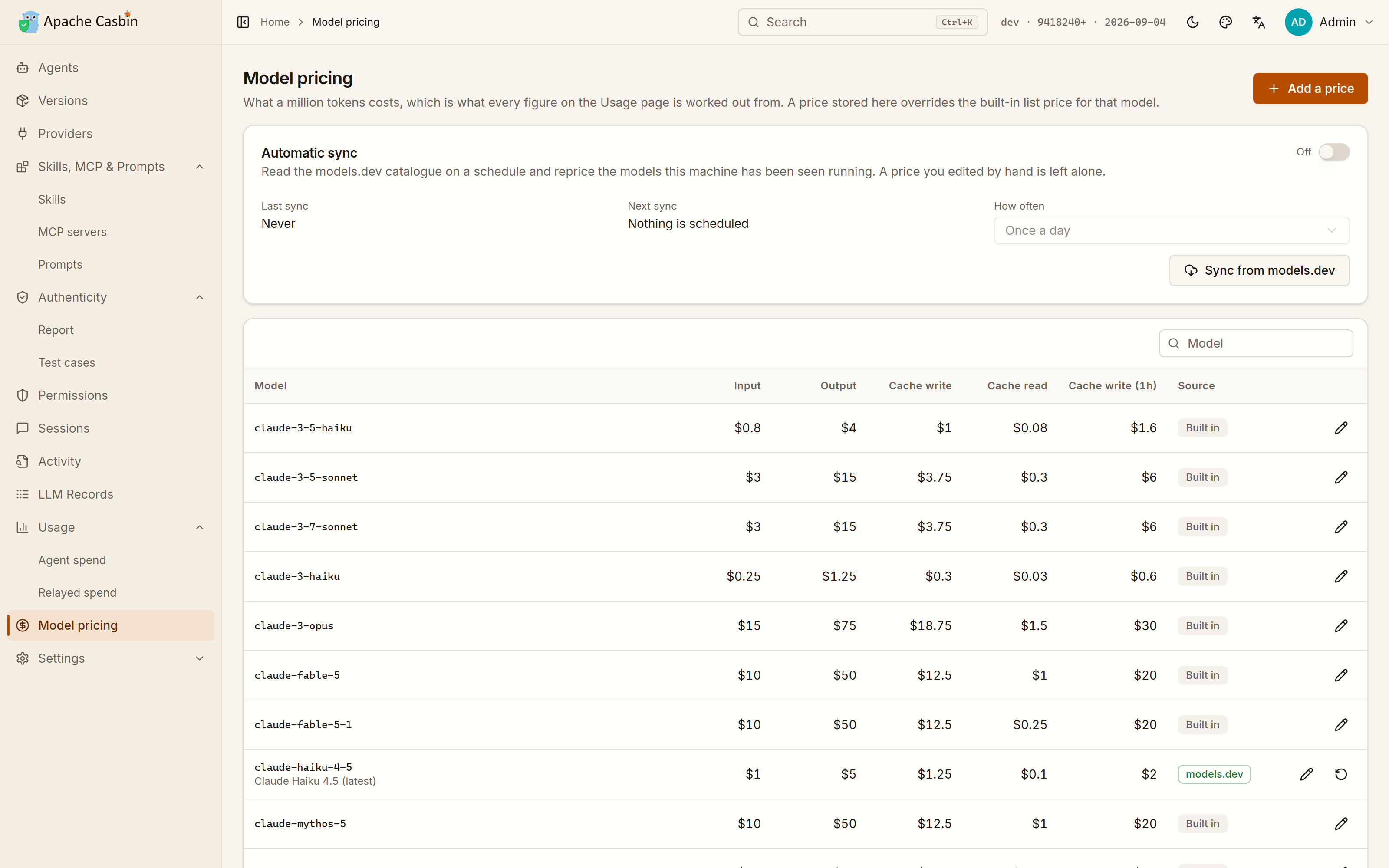Edit the claude-3-haiku price
1389x868 pixels.
point(1341,576)
